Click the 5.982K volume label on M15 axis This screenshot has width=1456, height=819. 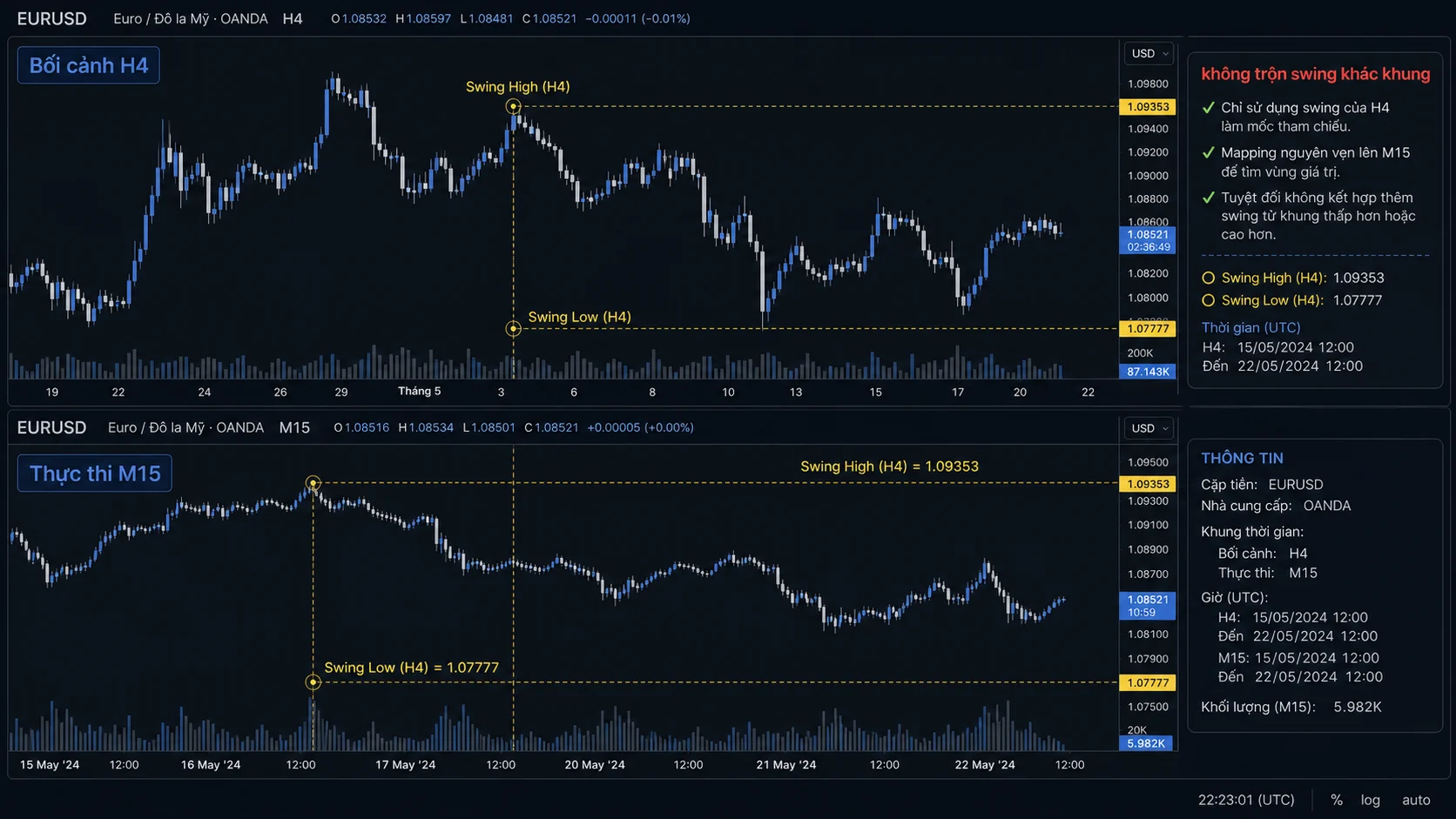pos(1146,743)
